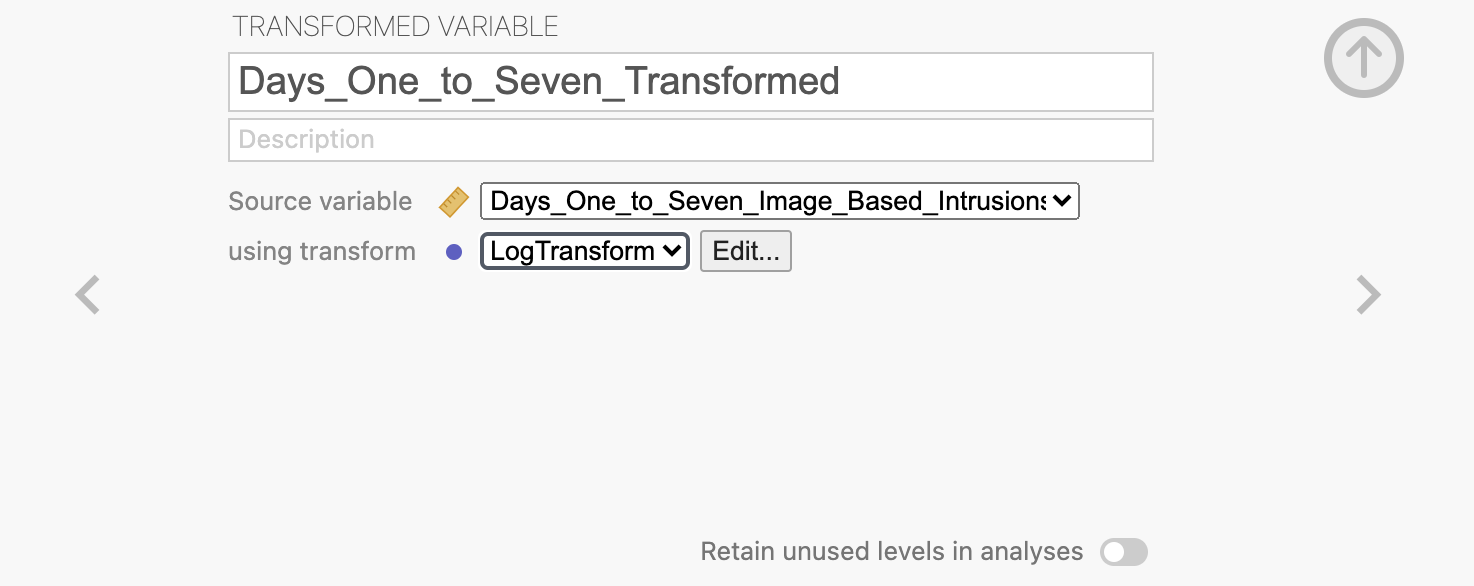The height and width of the screenshot is (586, 1474).
Task: Focus the Description input field
Action: pos(691,140)
